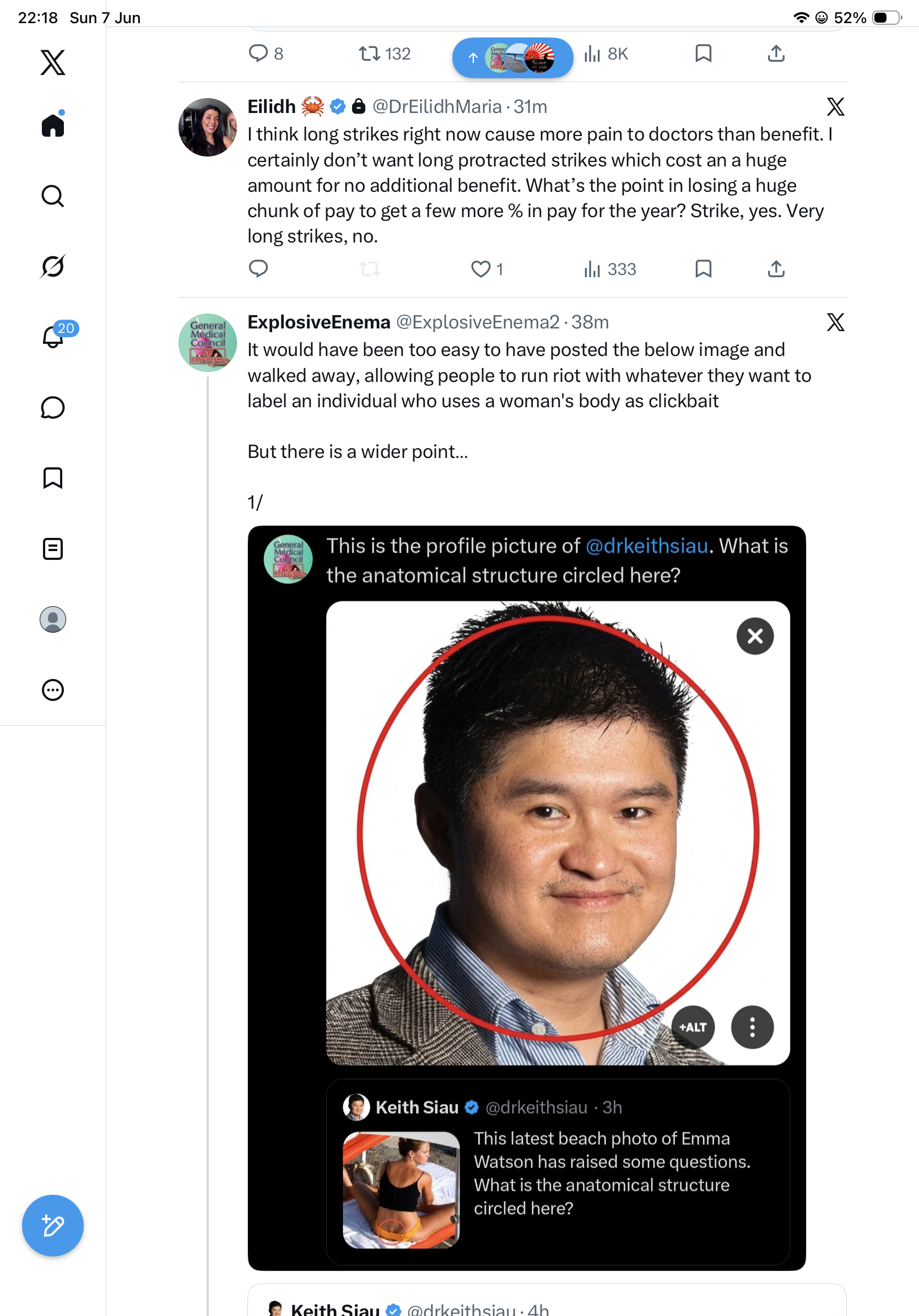Remove the attached image with X

755,636
